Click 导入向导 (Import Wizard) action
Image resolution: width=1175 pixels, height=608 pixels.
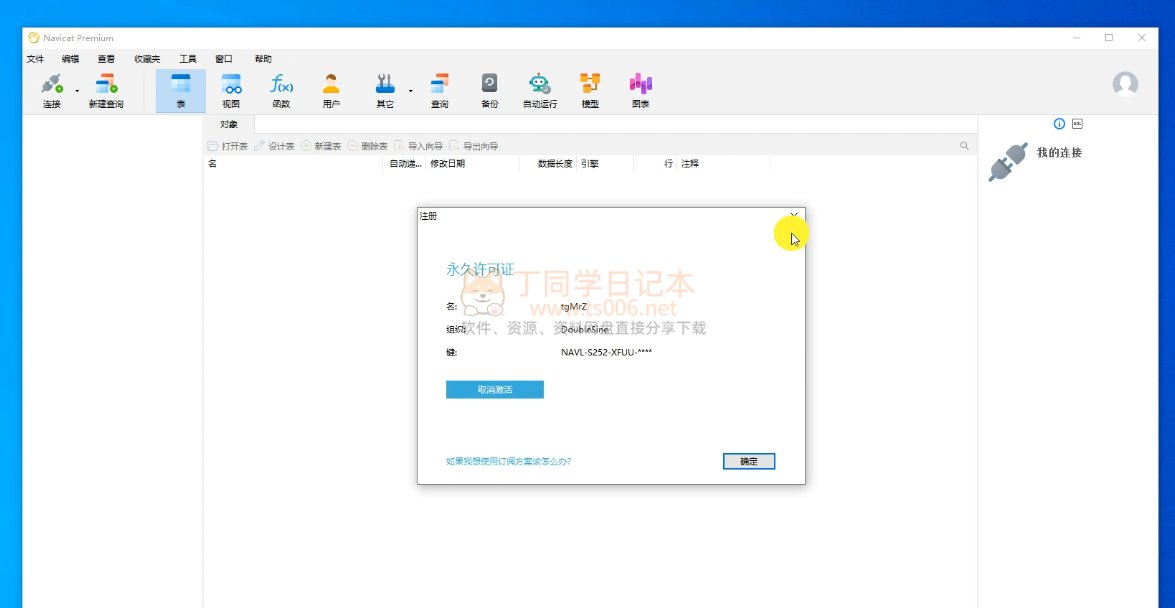click(418, 146)
